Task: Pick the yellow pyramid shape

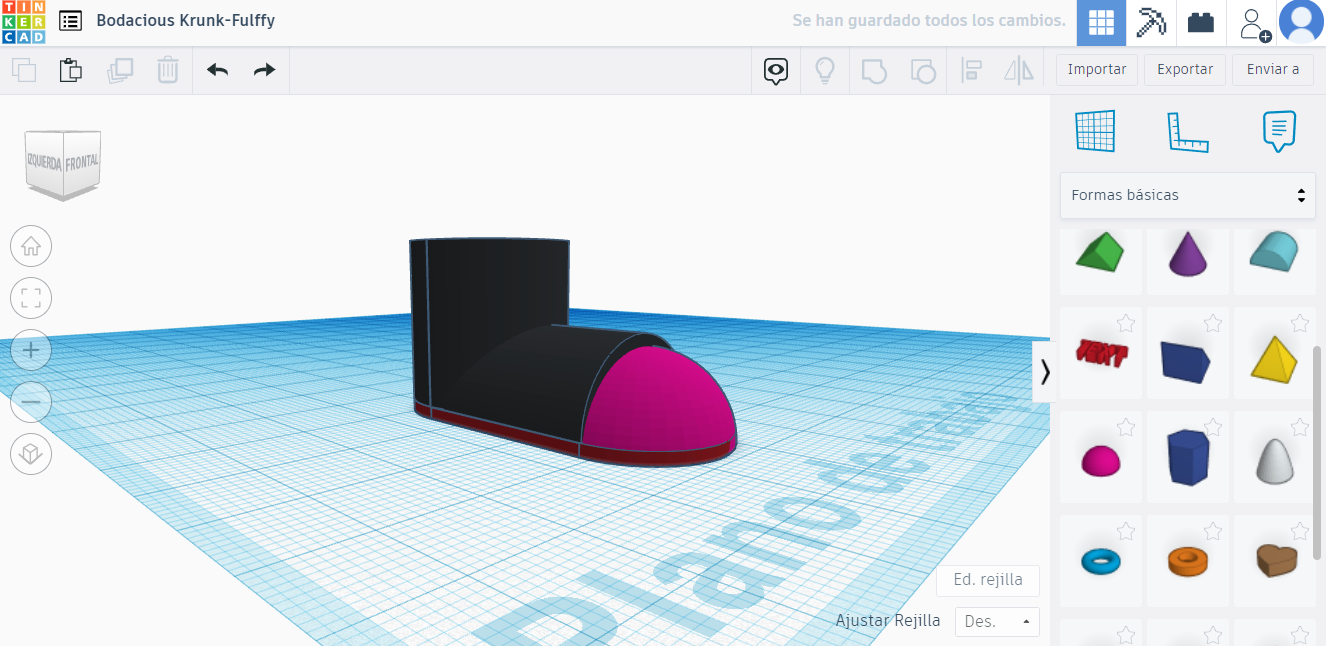Action: (x=1274, y=358)
